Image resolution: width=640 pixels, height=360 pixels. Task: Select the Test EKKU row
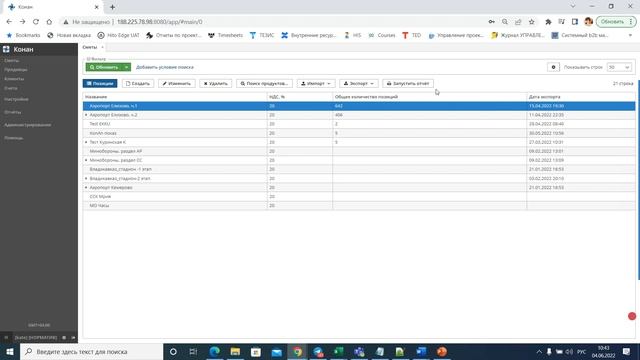pos(359,124)
